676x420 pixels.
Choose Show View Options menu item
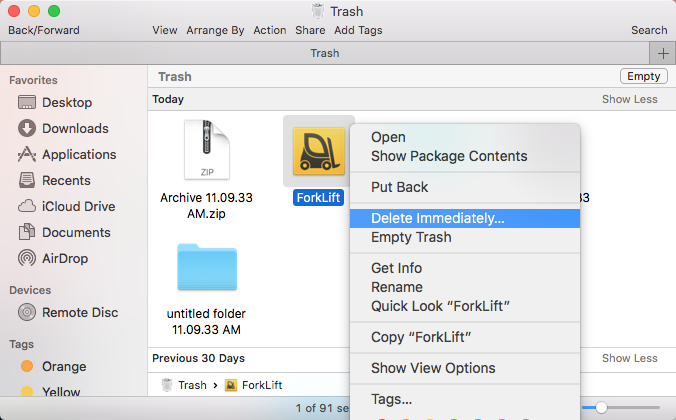click(x=465, y=368)
